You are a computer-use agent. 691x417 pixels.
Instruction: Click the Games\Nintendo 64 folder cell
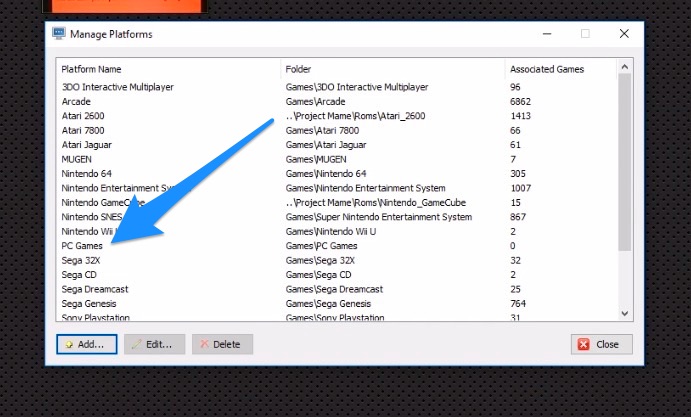326,174
